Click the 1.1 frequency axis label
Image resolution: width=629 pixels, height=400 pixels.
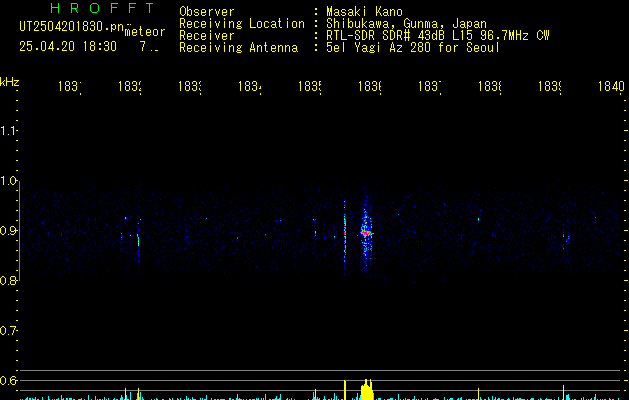8,130
